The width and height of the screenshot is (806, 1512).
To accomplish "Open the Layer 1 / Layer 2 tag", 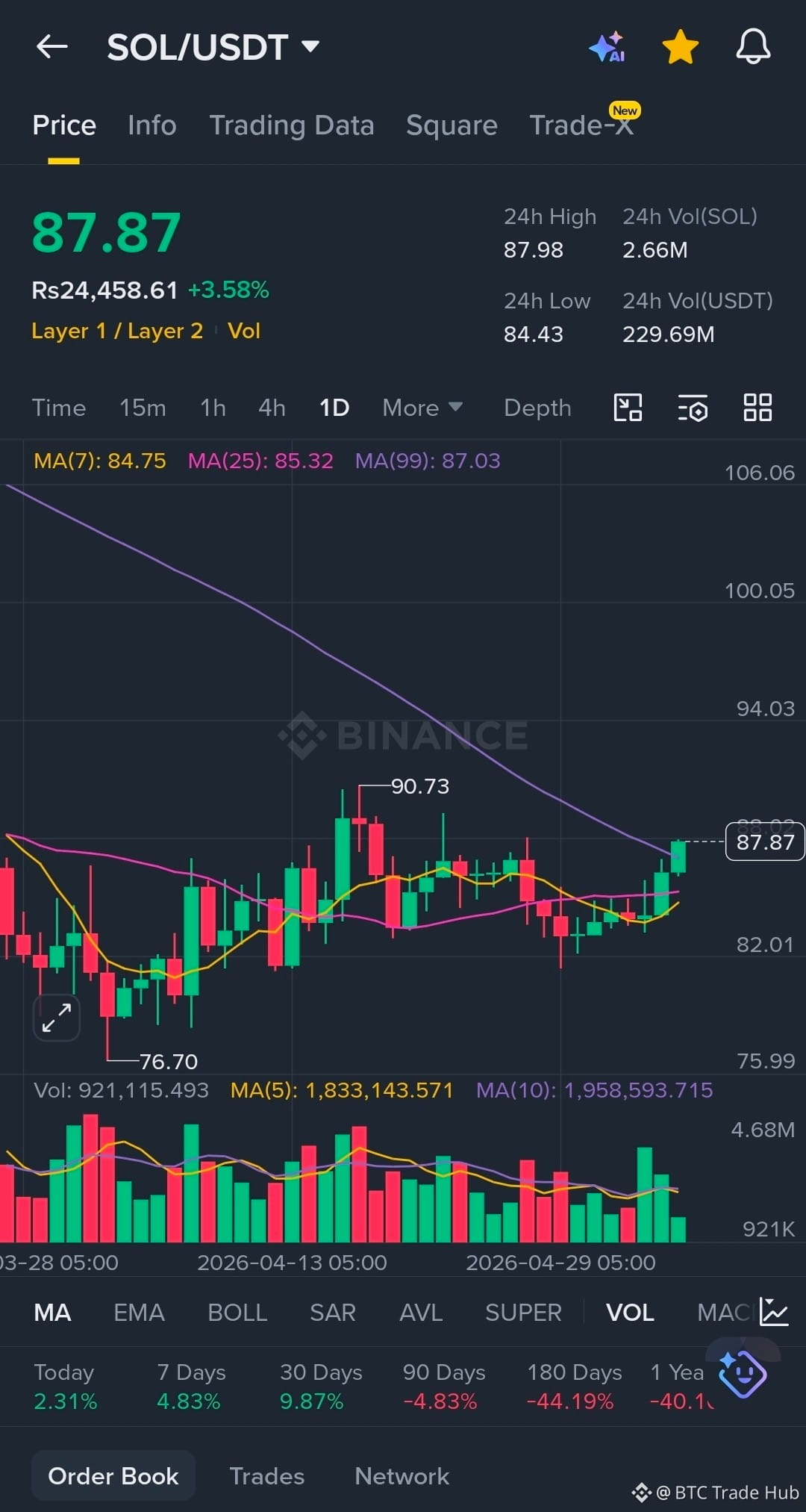I will (117, 331).
